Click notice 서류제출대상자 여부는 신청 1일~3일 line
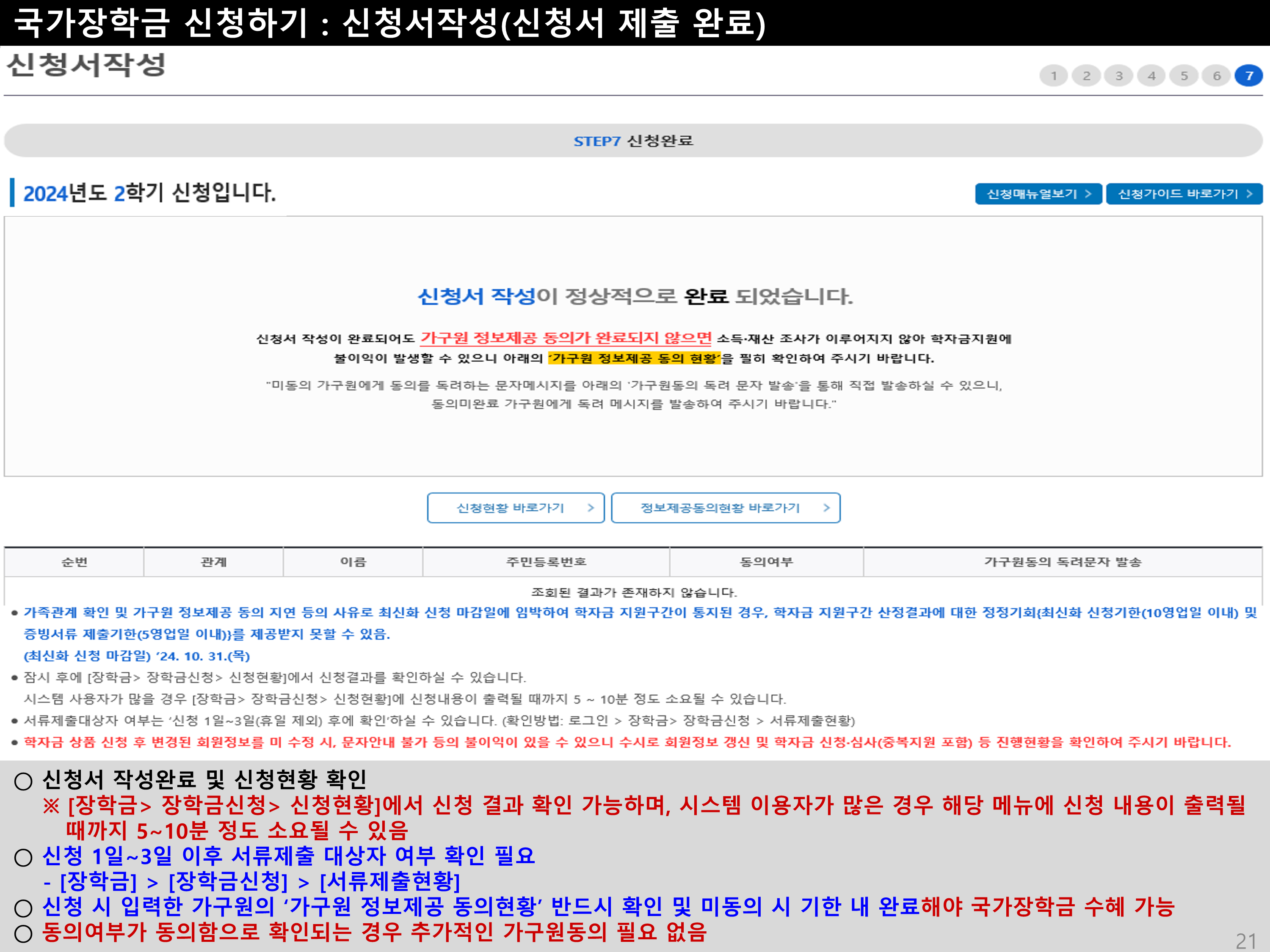The height and width of the screenshot is (952, 1270). (x=439, y=720)
